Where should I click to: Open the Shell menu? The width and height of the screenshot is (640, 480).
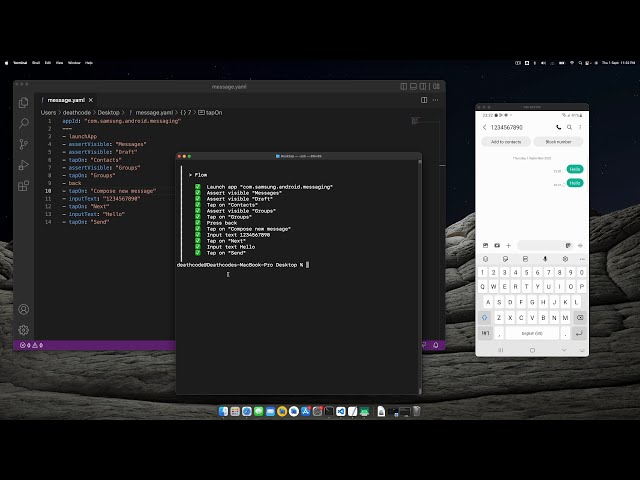tap(36, 63)
